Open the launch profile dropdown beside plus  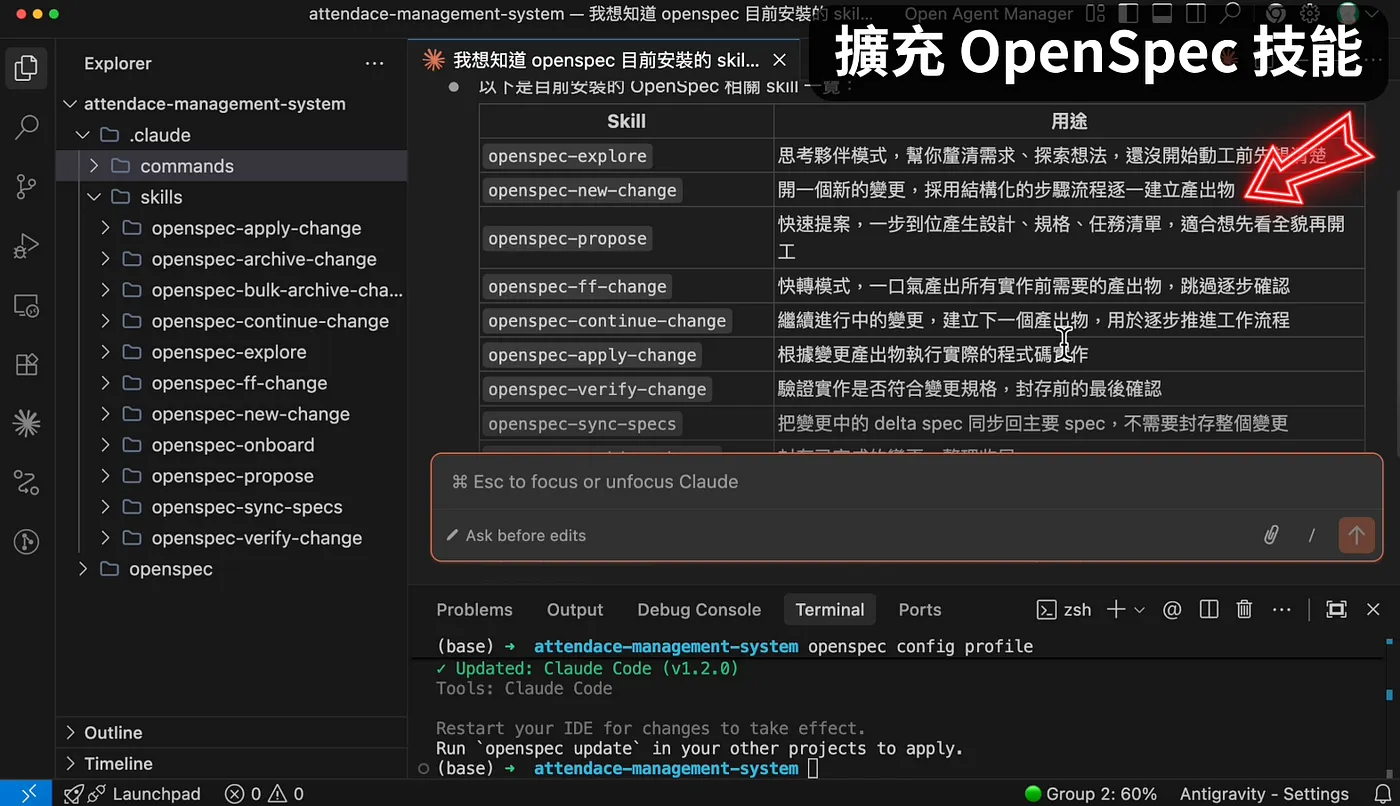click(x=1139, y=610)
